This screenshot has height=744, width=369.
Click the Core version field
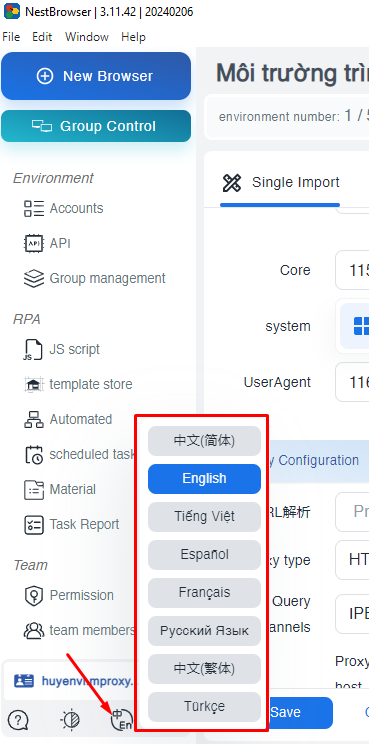(x=352, y=270)
